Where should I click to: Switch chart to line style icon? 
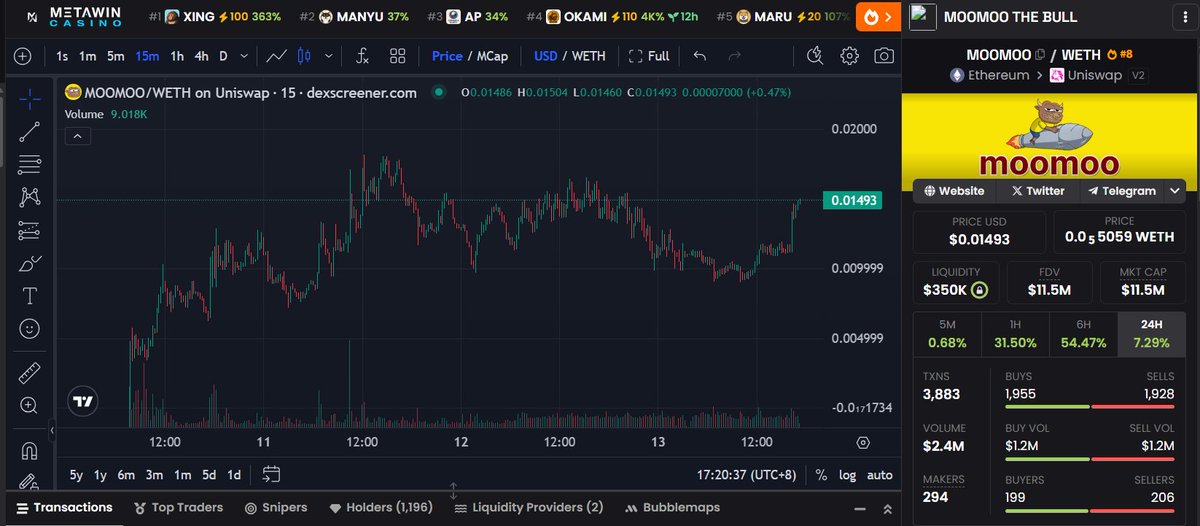click(x=277, y=56)
